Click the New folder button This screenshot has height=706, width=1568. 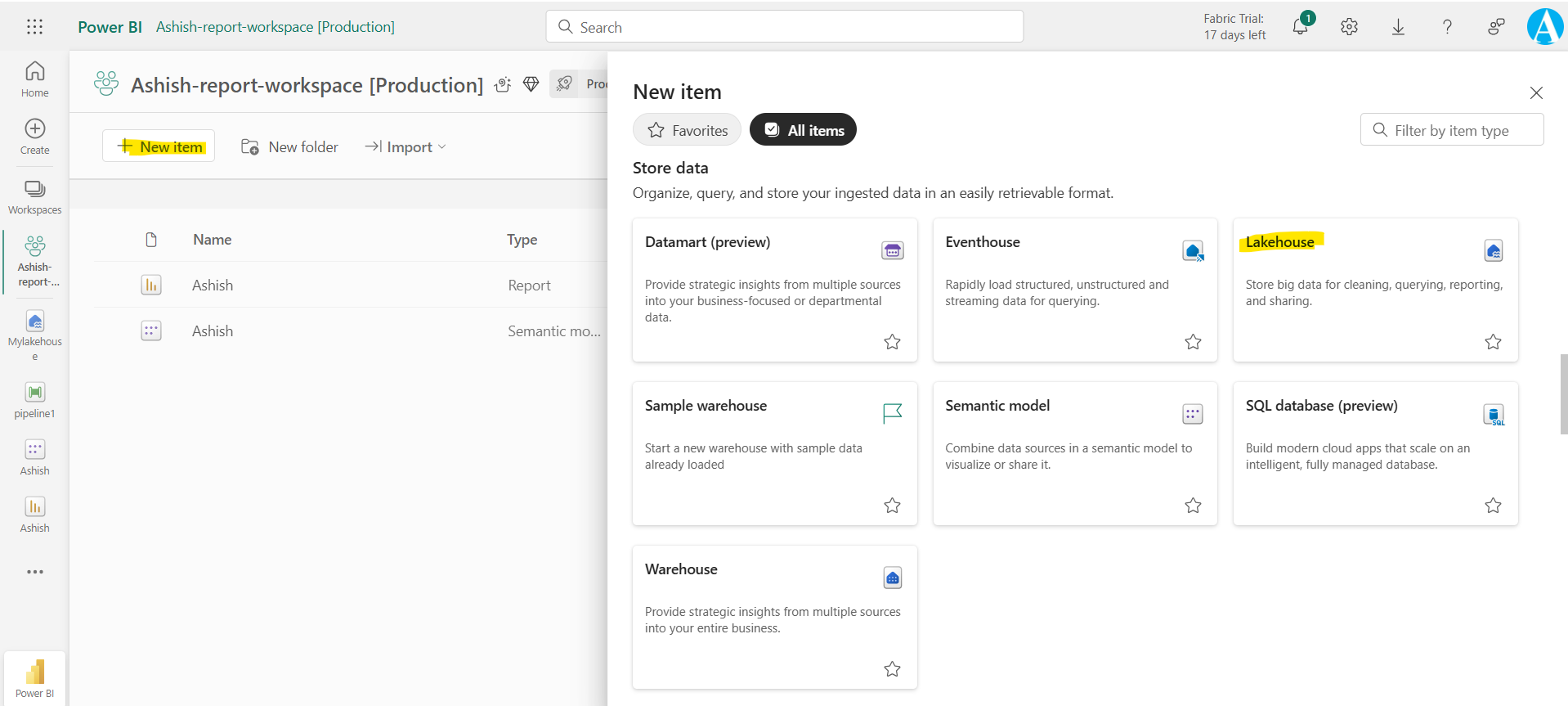coord(289,147)
